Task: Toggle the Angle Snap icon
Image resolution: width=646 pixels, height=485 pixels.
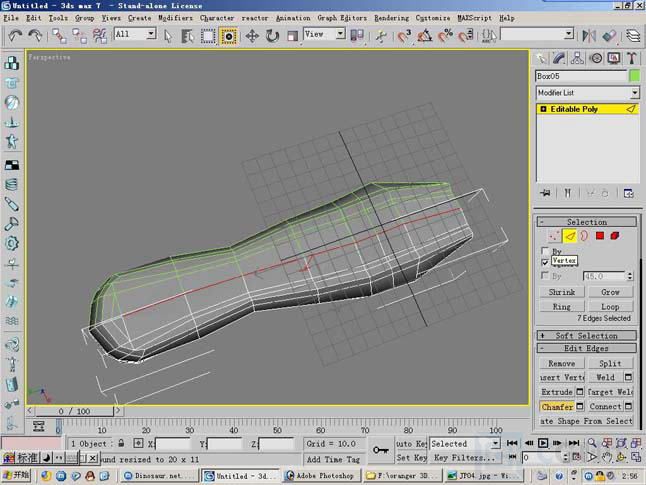Action: tap(424, 36)
